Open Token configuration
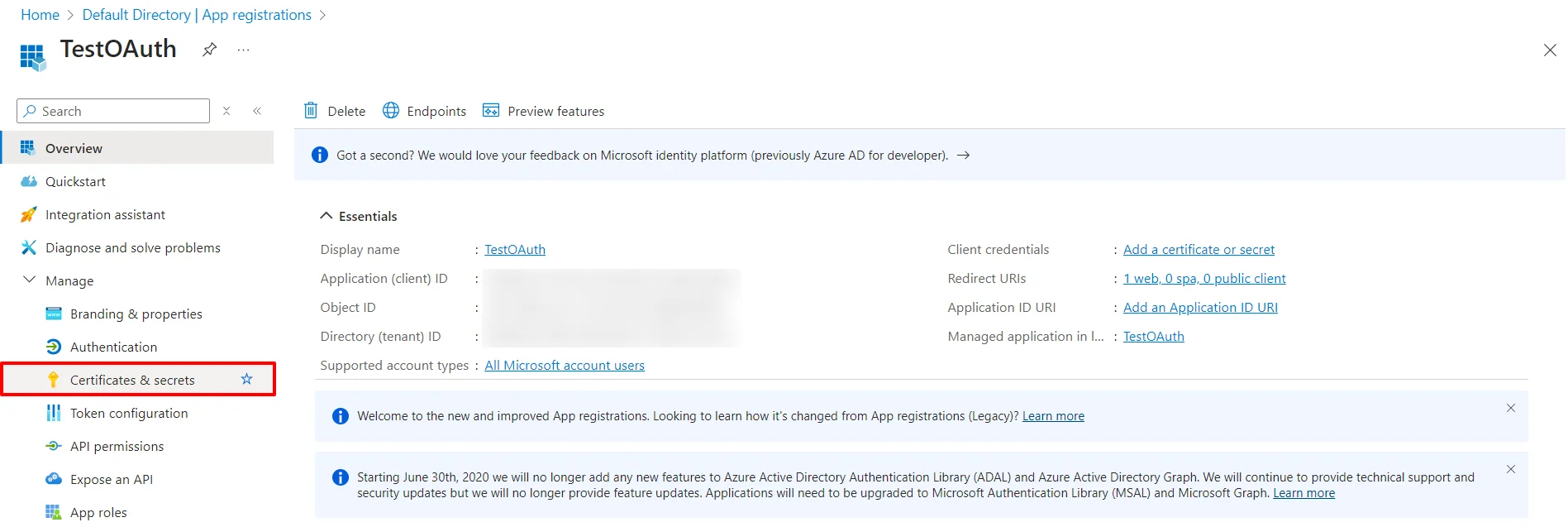The image size is (1568, 527). [x=129, y=413]
